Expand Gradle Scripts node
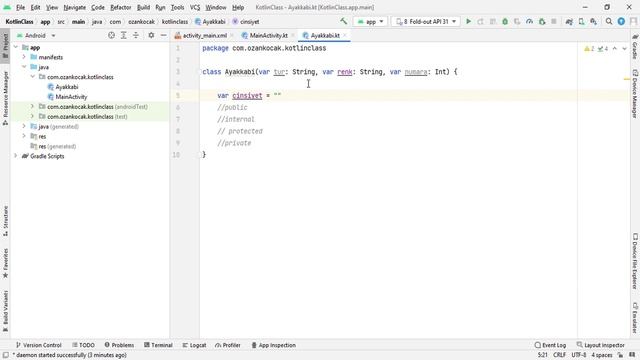640x360 pixels. pyautogui.click(x=16, y=156)
